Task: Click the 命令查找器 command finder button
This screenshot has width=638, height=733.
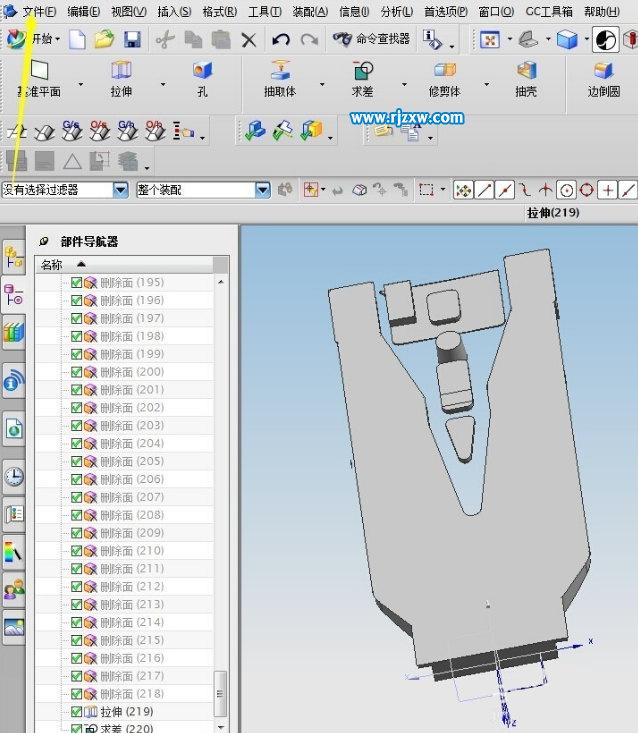Action: 372,40
